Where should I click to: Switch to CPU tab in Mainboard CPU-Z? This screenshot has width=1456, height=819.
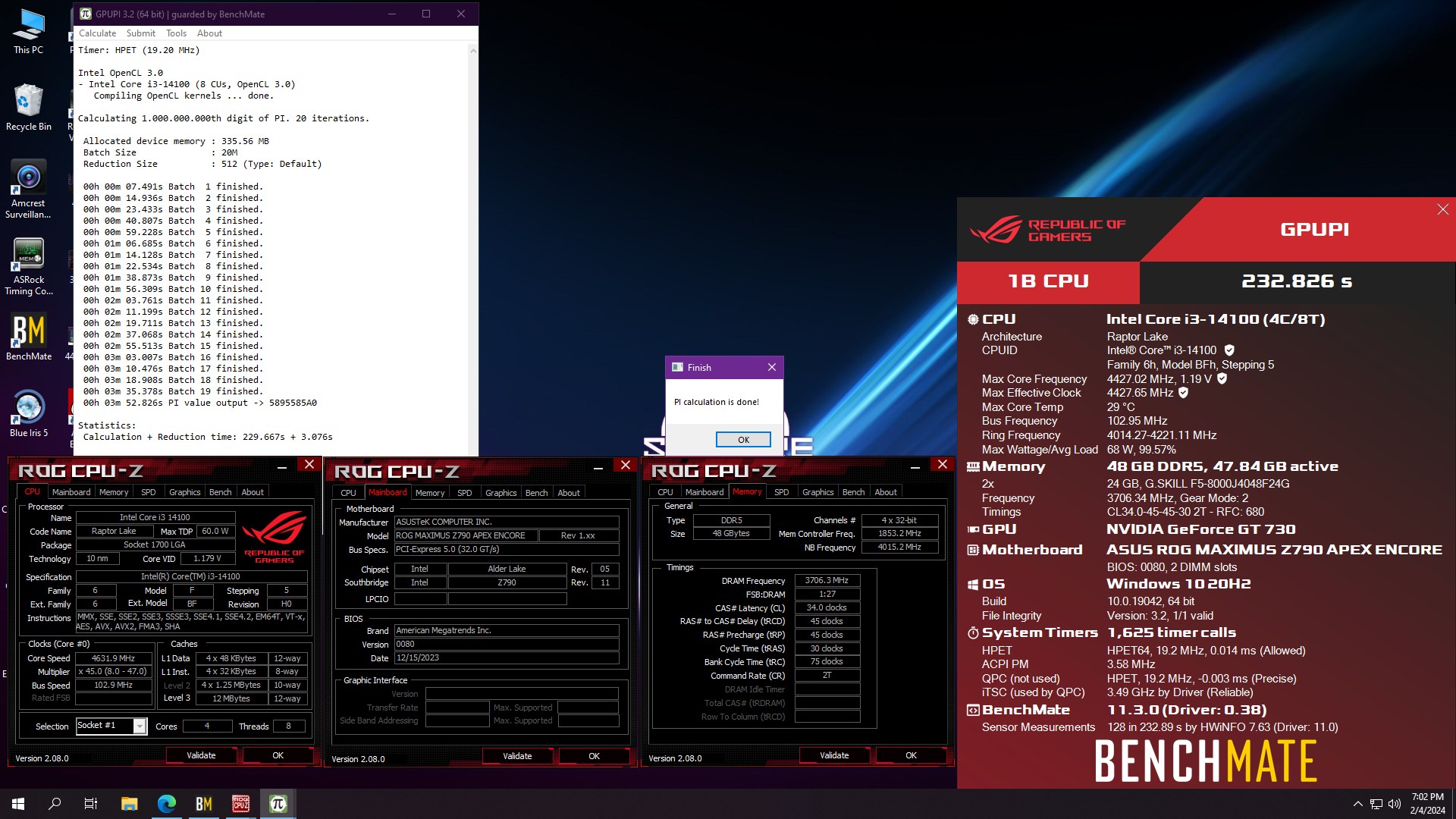[x=348, y=493]
